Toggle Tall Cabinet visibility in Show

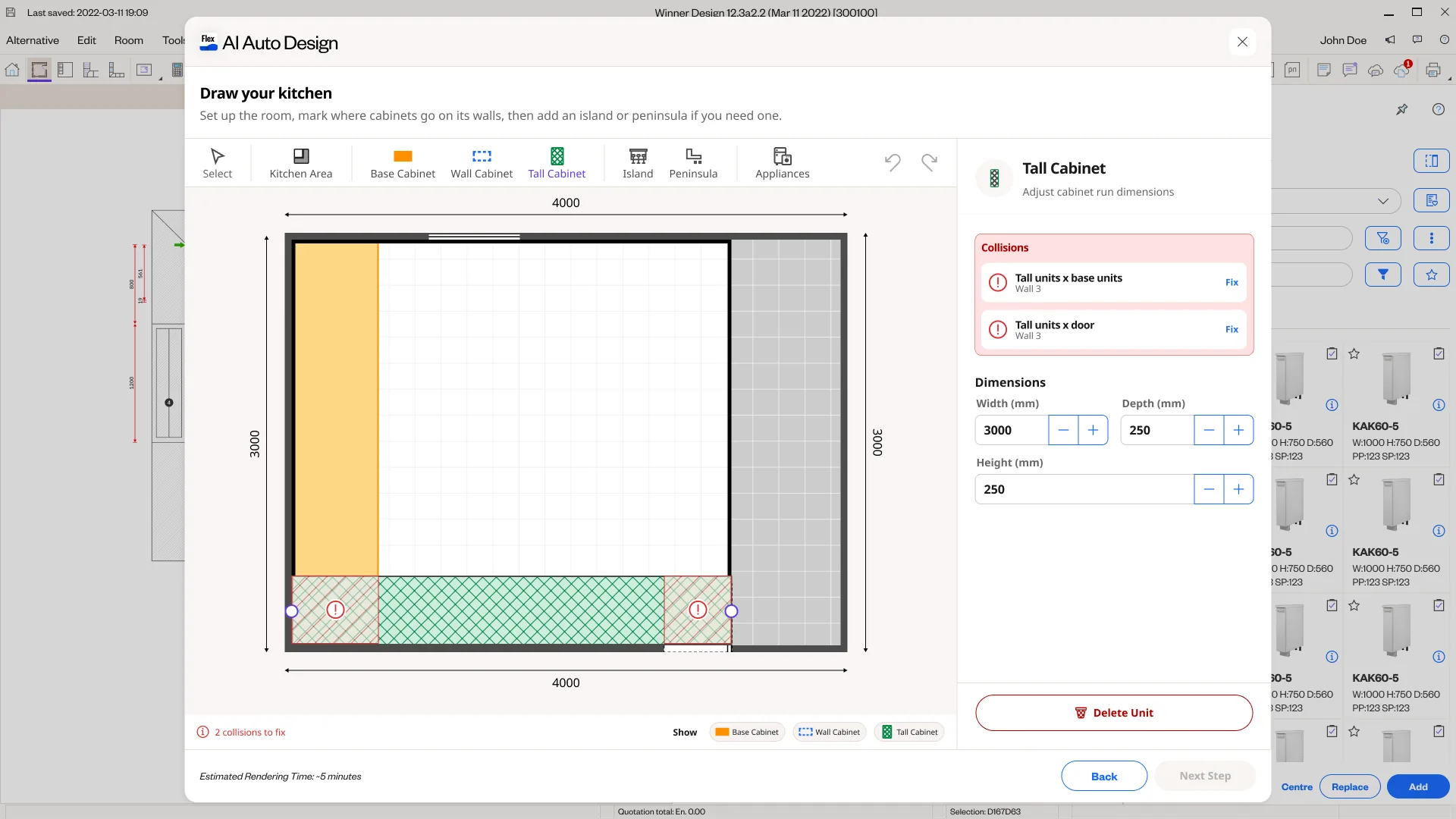coord(908,732)
